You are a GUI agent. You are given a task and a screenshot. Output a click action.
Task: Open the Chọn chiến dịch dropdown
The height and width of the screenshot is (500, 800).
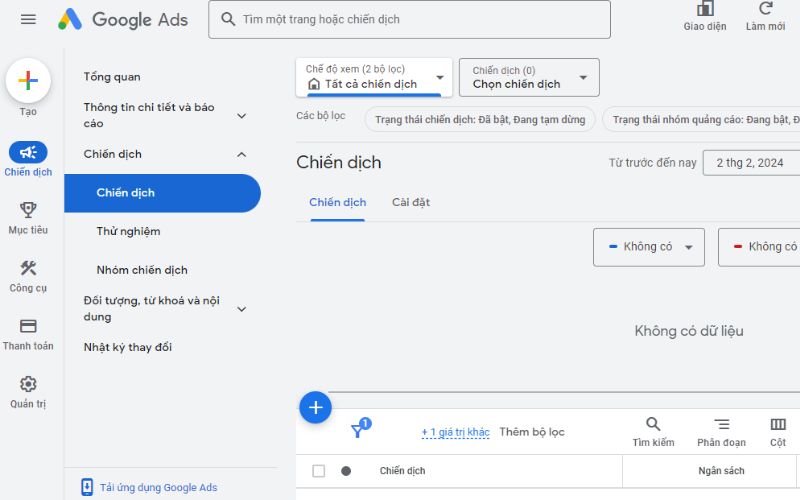coord(529,77)
